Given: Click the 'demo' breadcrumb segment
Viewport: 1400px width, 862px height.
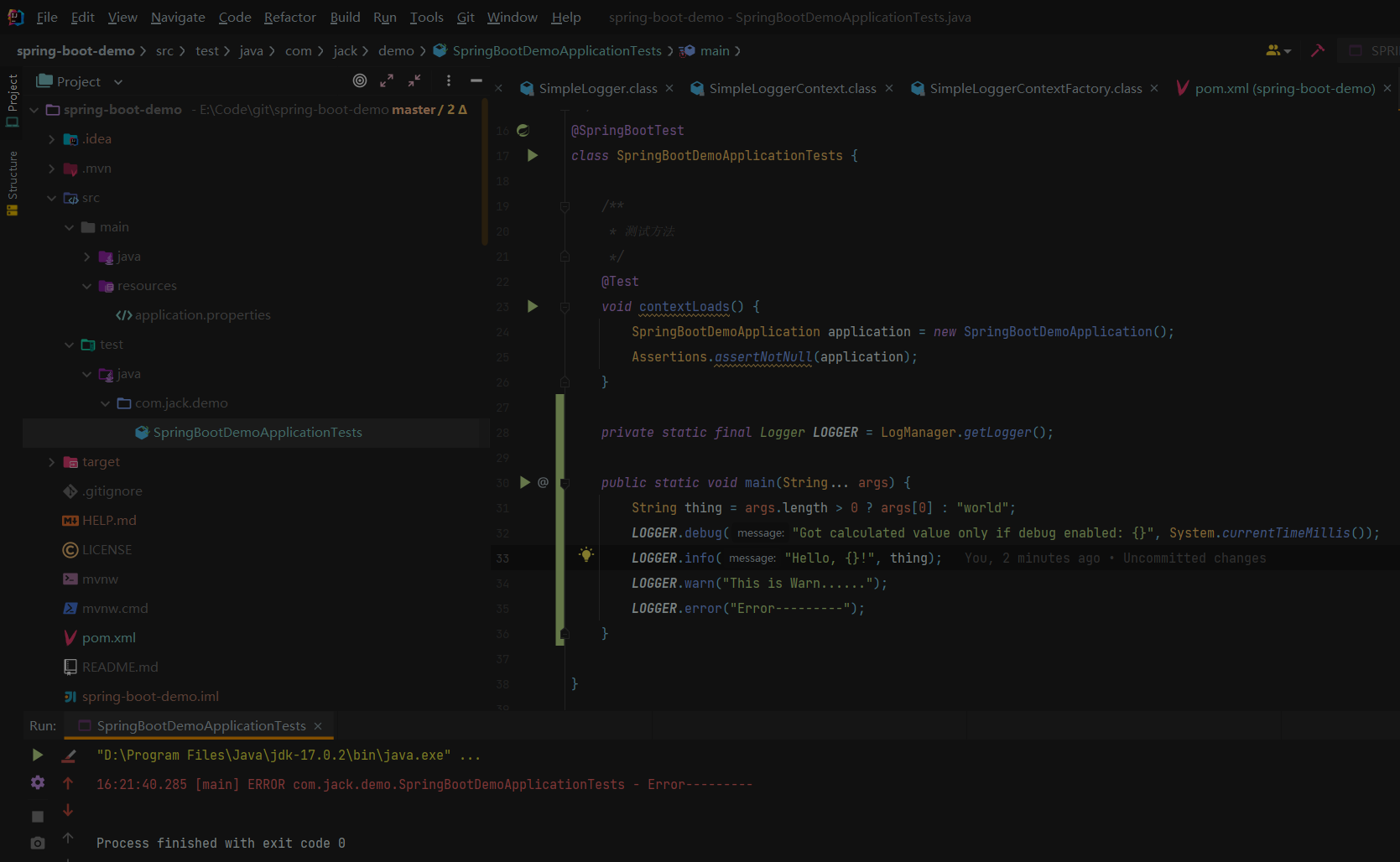Looking at the screenshot, I should 396,51.
